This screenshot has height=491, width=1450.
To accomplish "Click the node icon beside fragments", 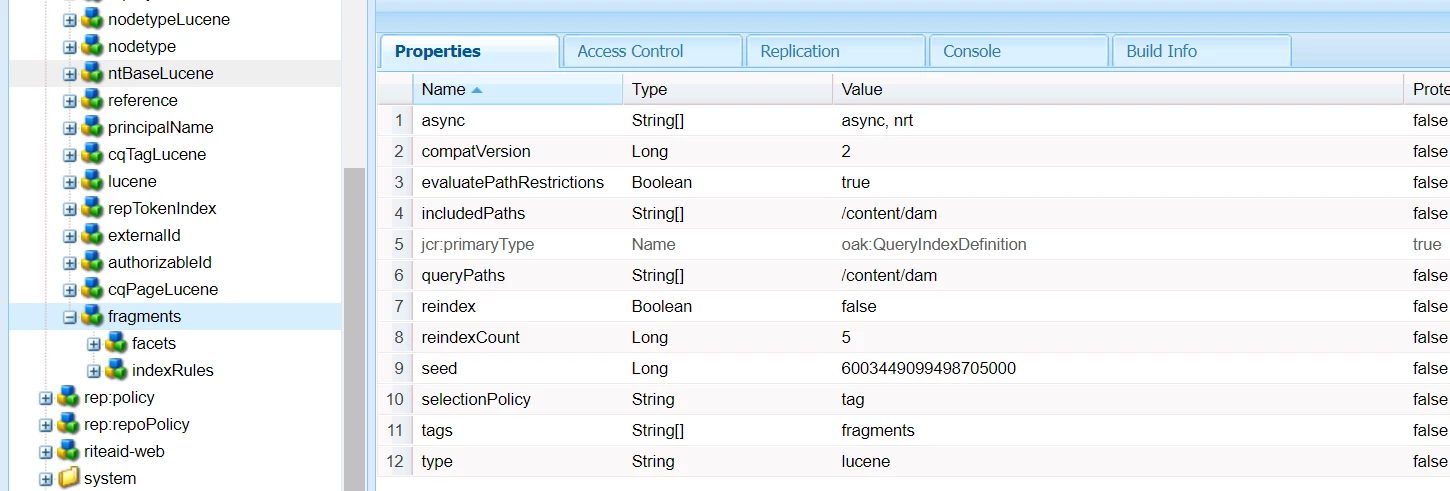I will point(92,316).
